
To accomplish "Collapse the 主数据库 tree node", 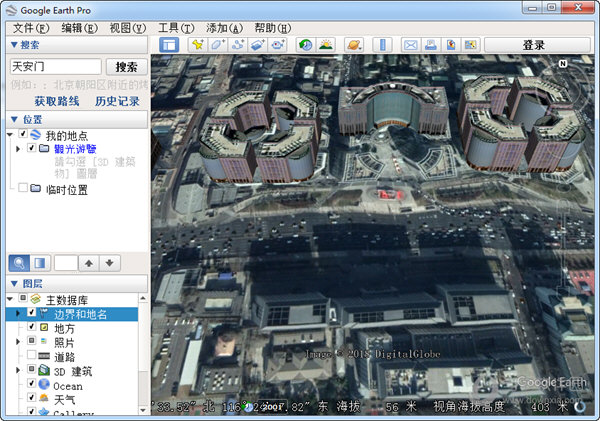I will [10, 299].
